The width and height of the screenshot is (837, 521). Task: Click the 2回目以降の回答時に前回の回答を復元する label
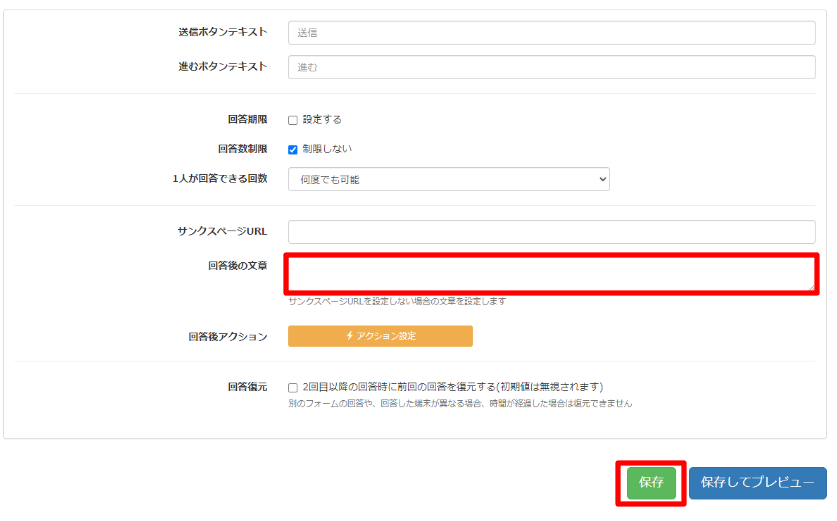(453, 387)
